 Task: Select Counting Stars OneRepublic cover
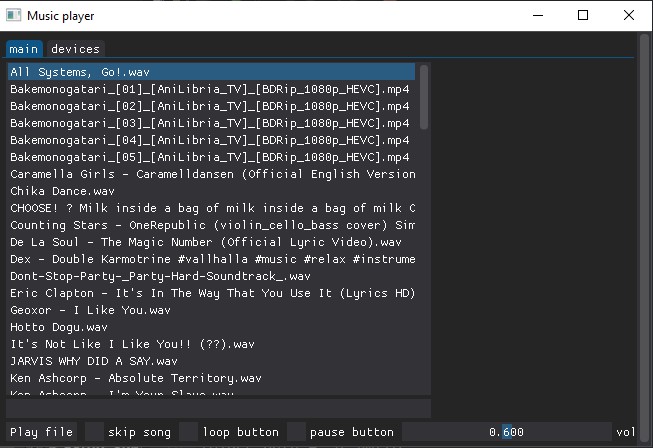tap(211, 225)
